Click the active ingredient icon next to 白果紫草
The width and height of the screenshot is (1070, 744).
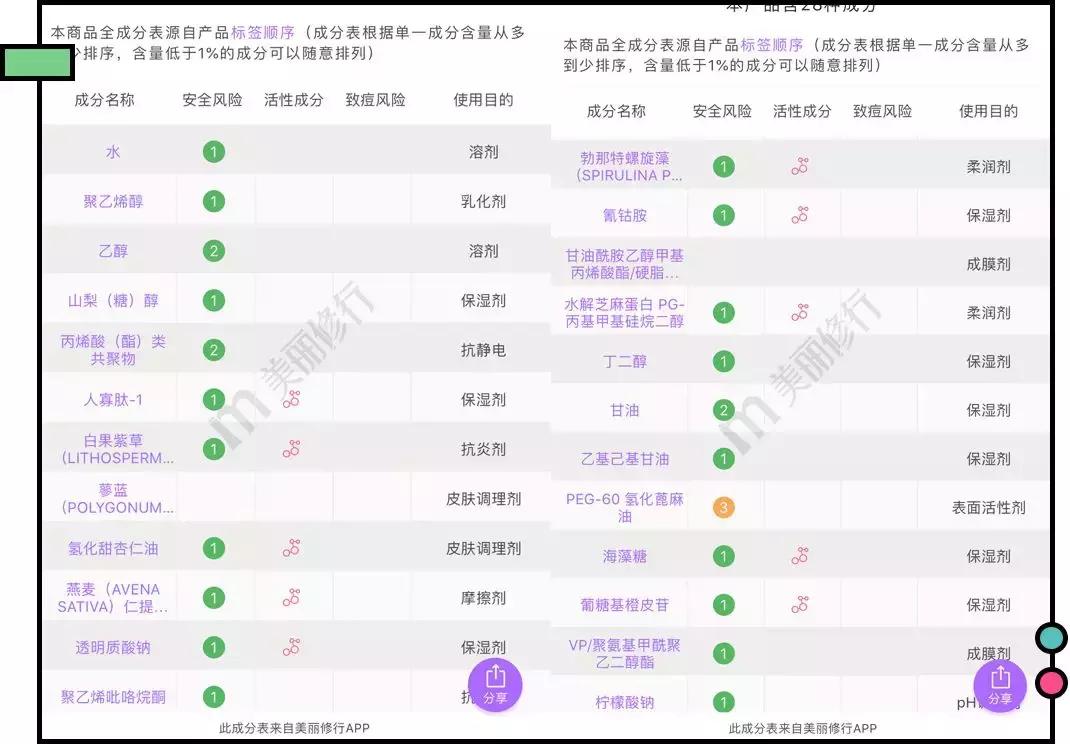coord(291,448)
